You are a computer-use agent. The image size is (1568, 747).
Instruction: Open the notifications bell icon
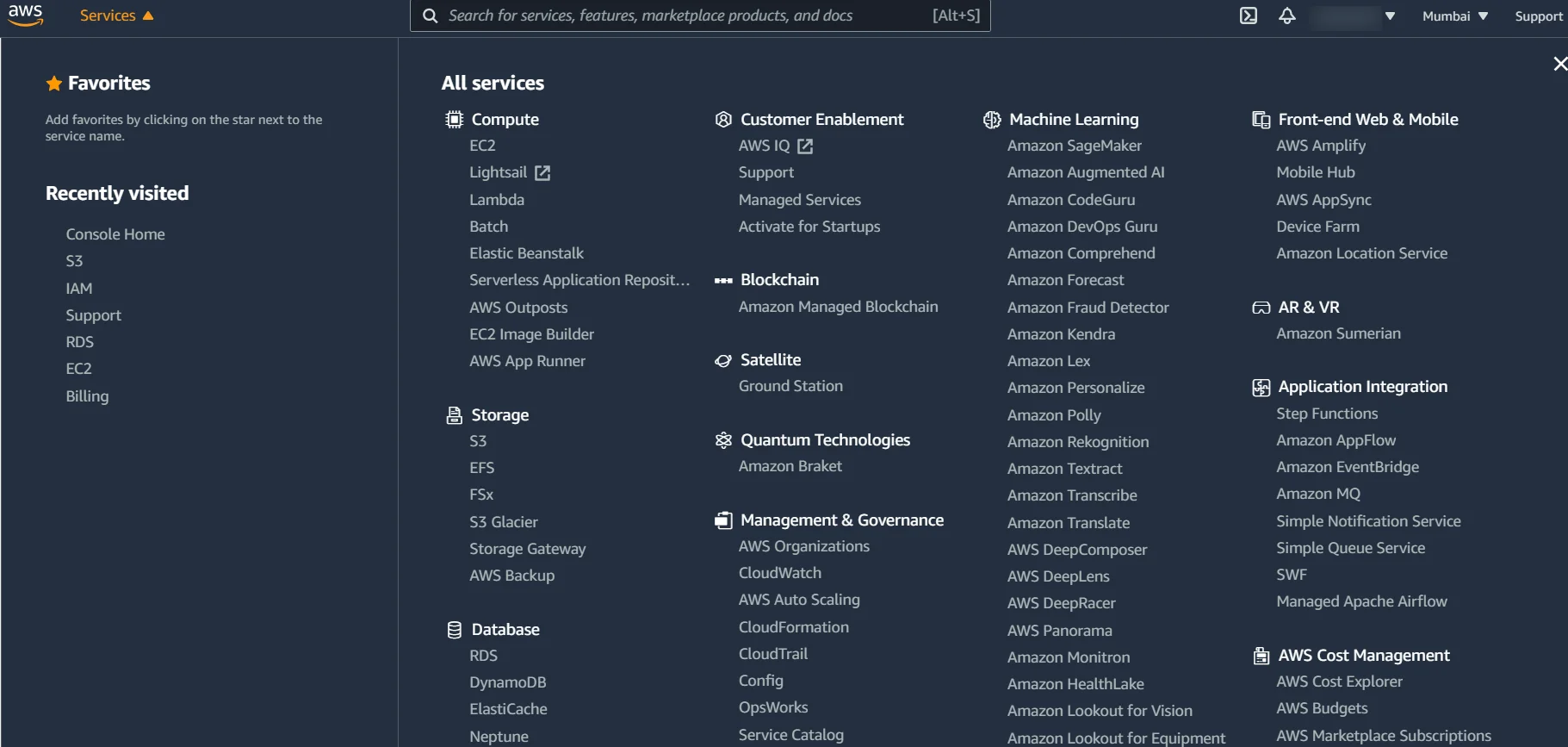click(x=1286, y=16)
